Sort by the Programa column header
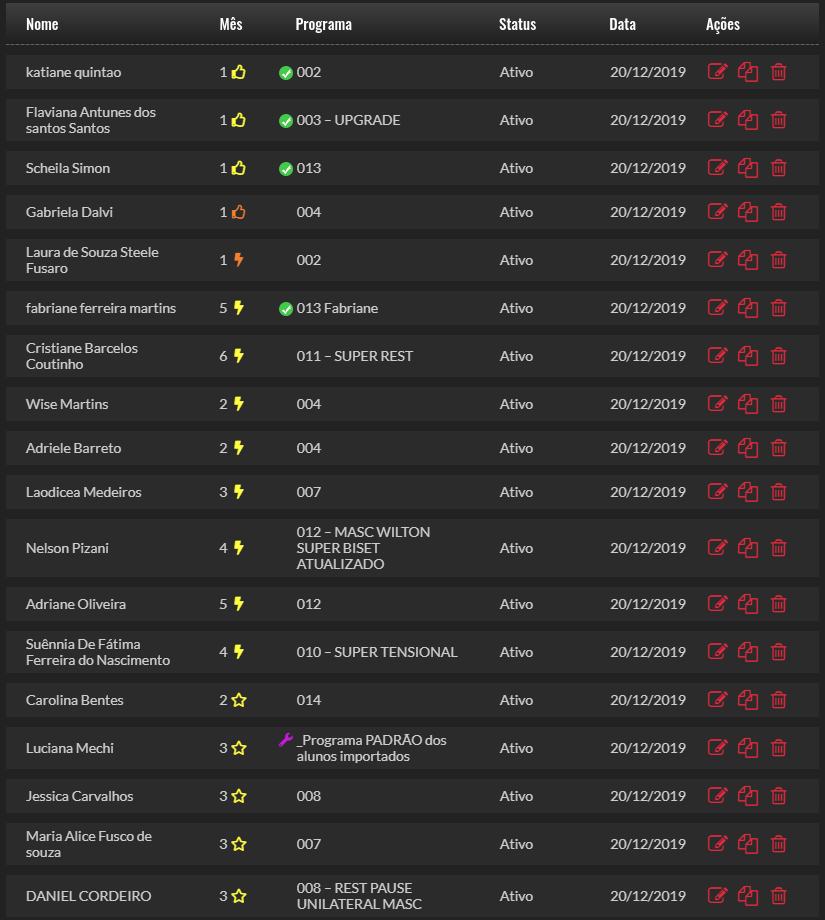This screenshot has height=920, width=825. point(323,24)
